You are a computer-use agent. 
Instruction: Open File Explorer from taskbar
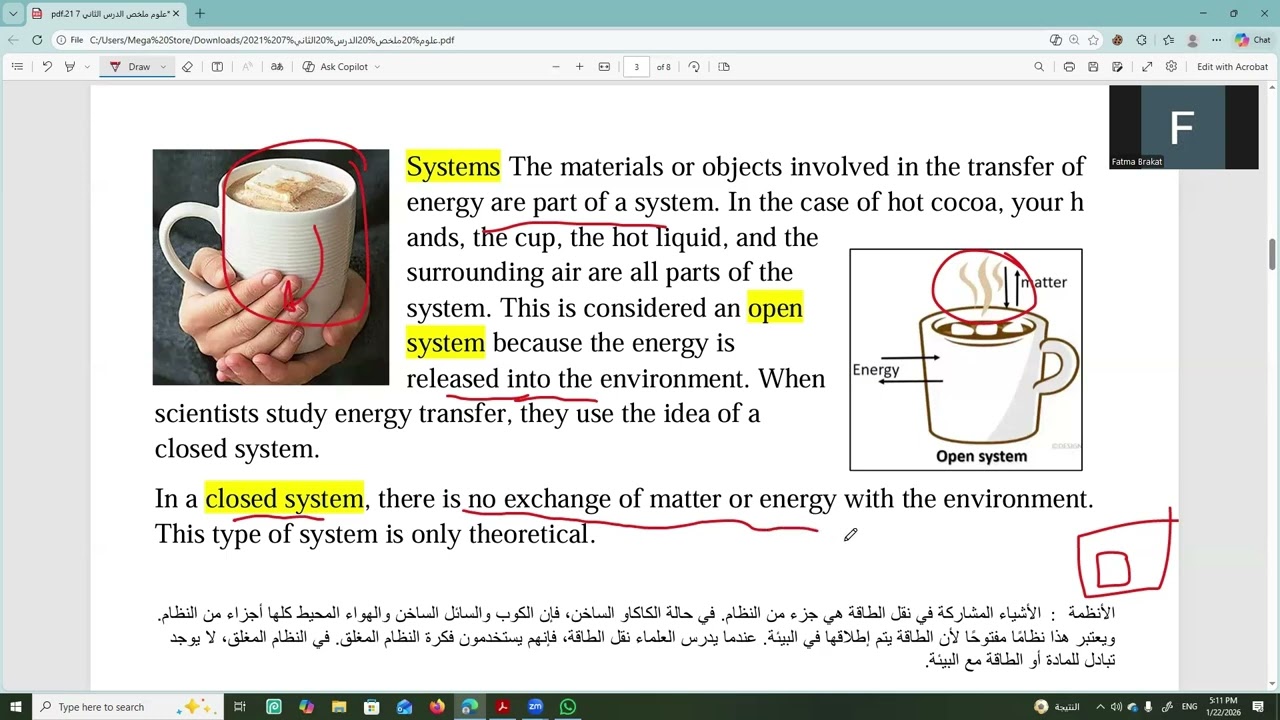point(339,707)
